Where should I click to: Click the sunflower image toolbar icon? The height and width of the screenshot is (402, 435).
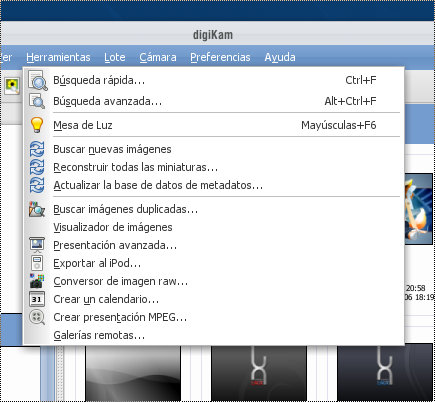12,86
